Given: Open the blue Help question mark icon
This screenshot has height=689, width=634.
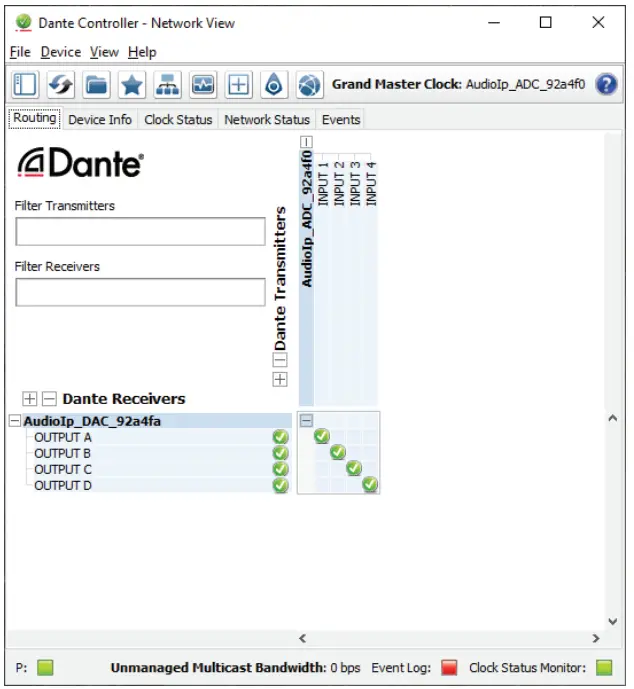Looking at the screenshot, I should (606, 84).
